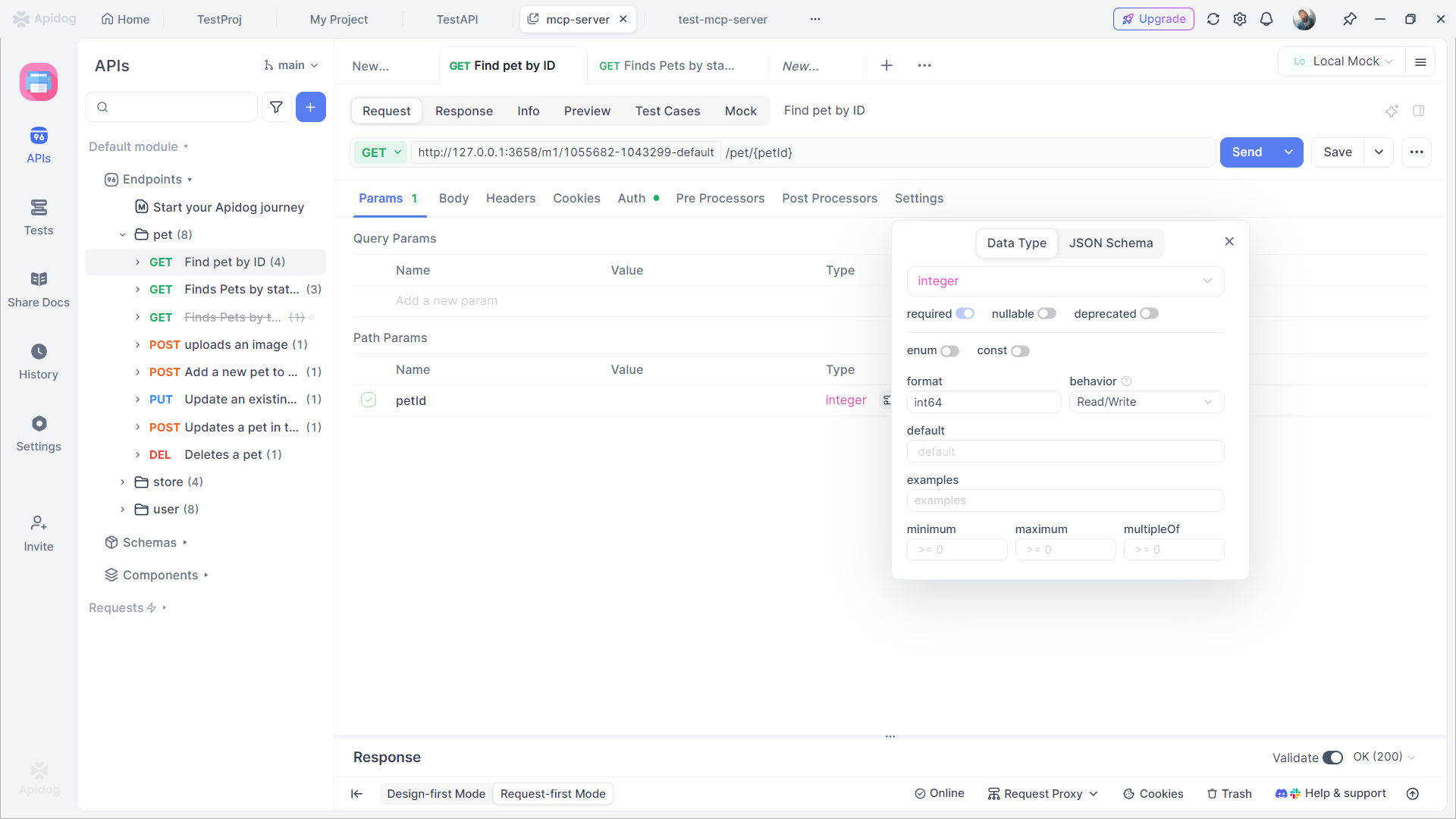Click the AI sparkle icon near title
This screenshot has height=819, width=1456.
[x=1392, y=111]
